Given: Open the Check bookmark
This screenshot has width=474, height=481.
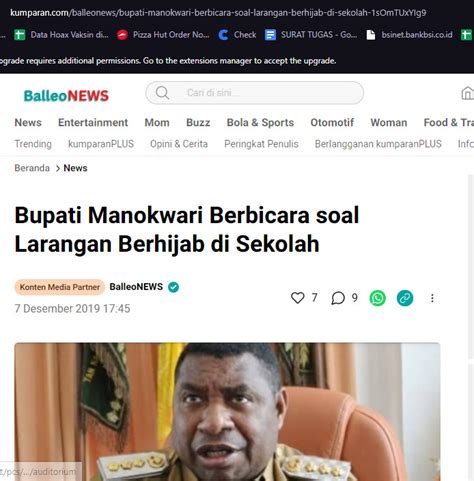Looking at the screenshot, I should click(237, 35).
